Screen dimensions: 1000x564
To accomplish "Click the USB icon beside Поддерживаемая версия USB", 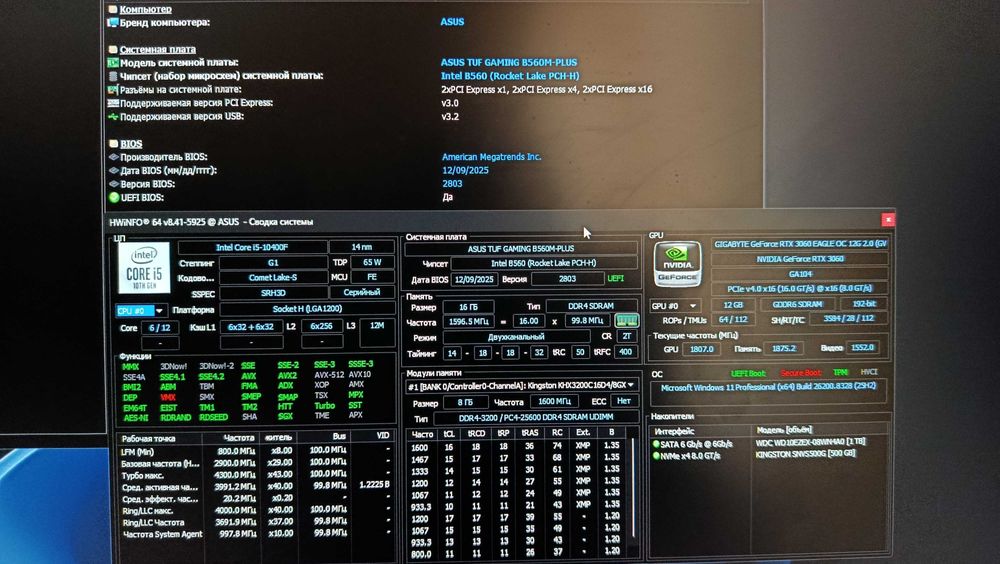I will (x=113, y=117).
